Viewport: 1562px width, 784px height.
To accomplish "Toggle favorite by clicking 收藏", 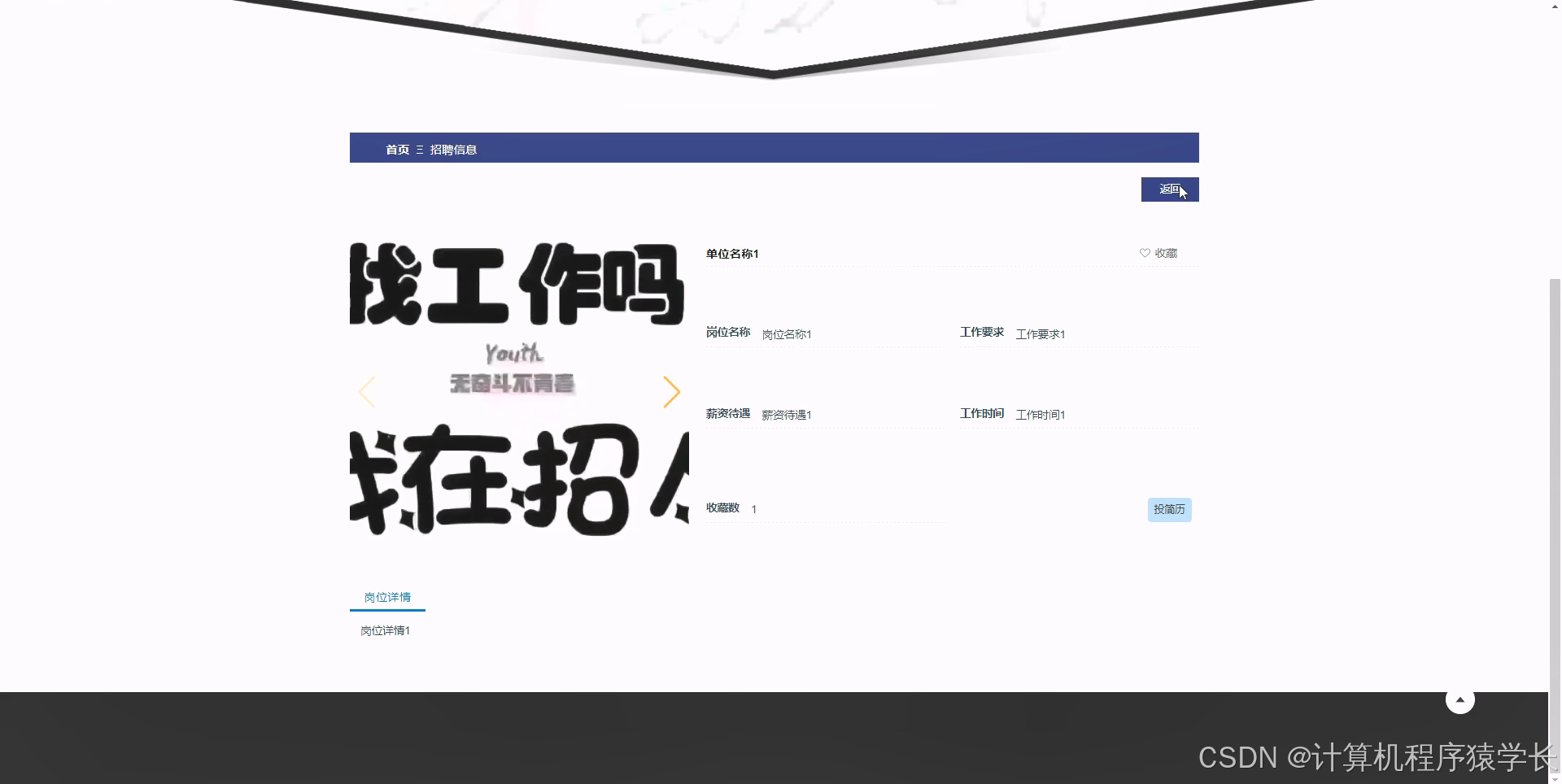I will (x=1165, y=253).
